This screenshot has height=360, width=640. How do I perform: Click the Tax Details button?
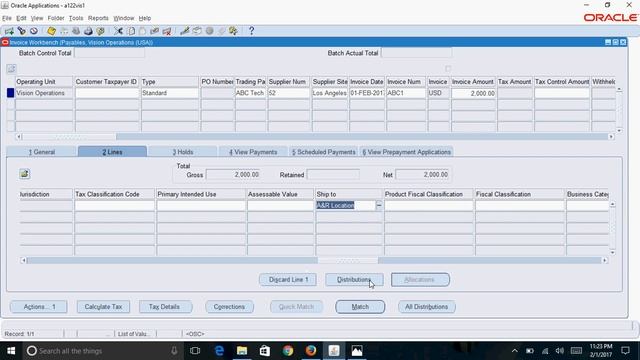click(165, 307)
